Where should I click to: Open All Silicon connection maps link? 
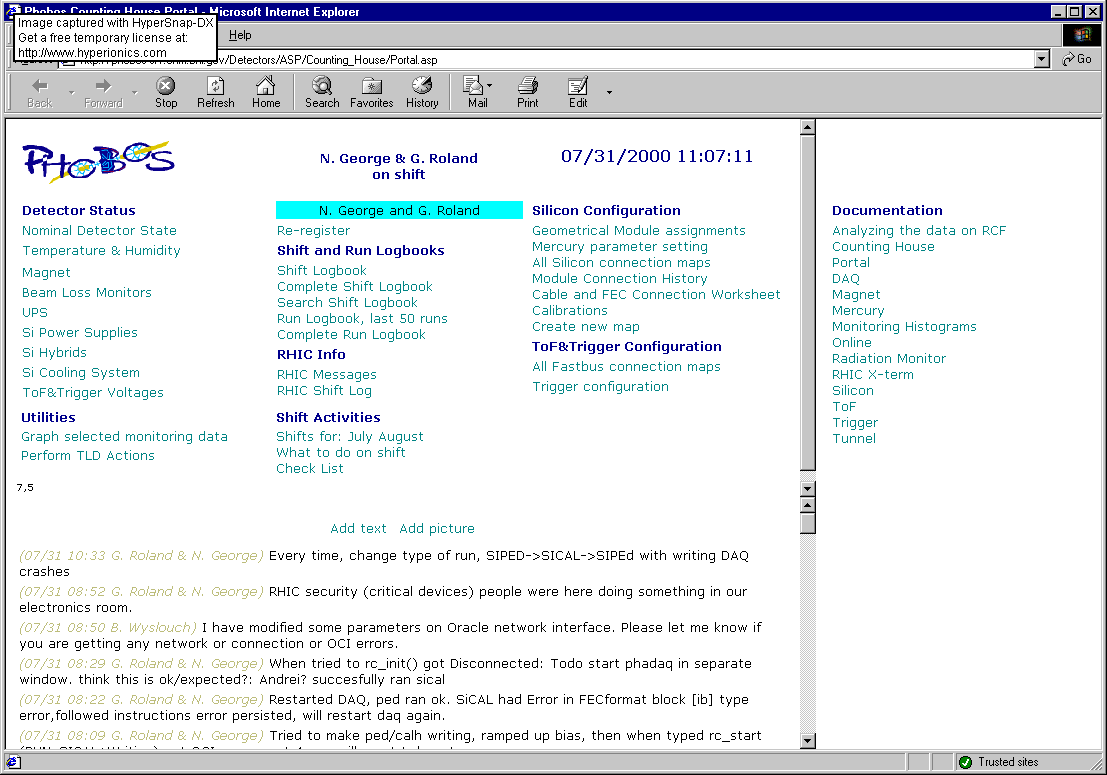[621, 263]
